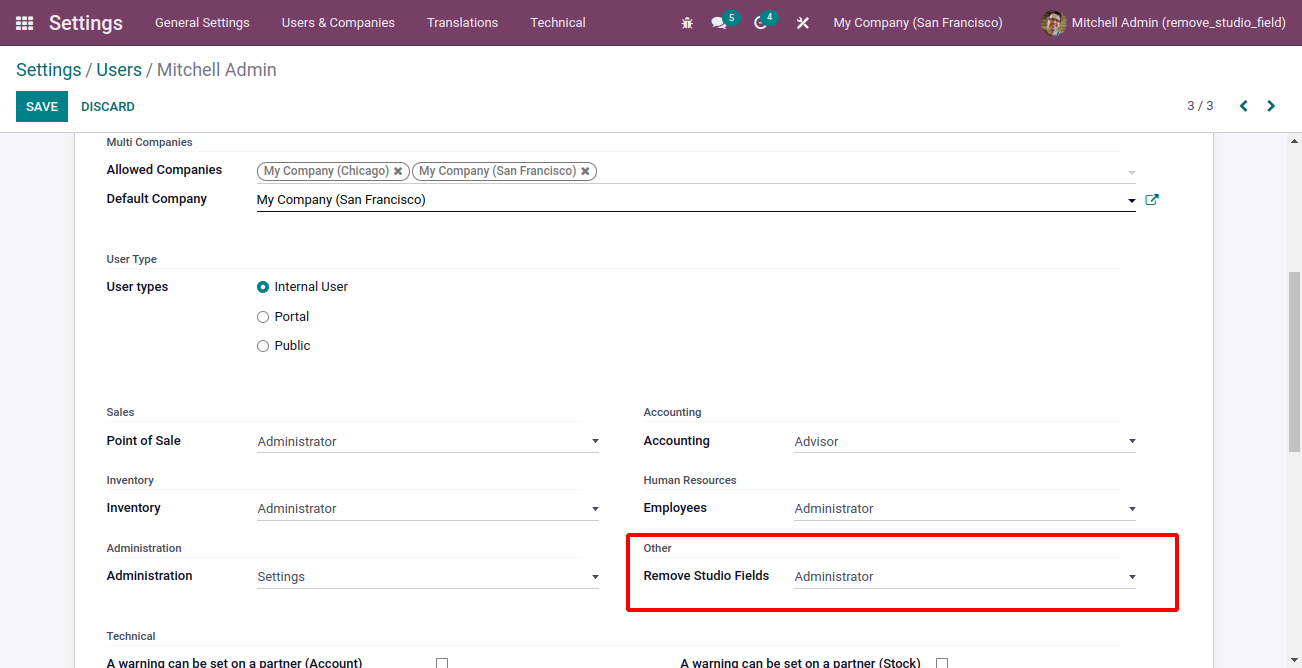The width and height of the screenshot is (1302, 668).
Task: Go to next record arrow
Action: [x=1271, y=106]
